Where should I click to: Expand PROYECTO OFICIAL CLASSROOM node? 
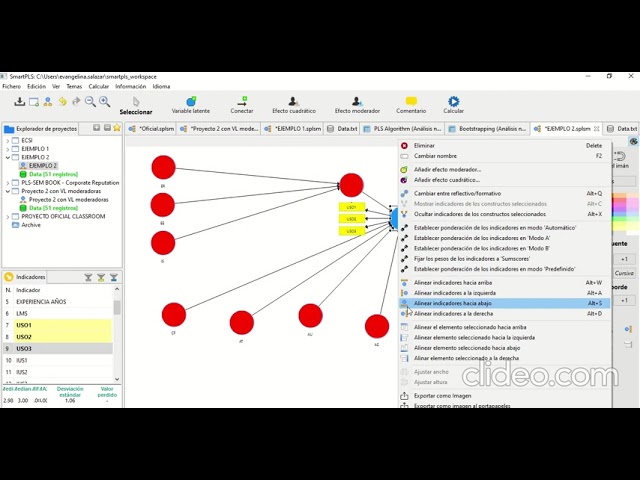click(x=7, y=217)
